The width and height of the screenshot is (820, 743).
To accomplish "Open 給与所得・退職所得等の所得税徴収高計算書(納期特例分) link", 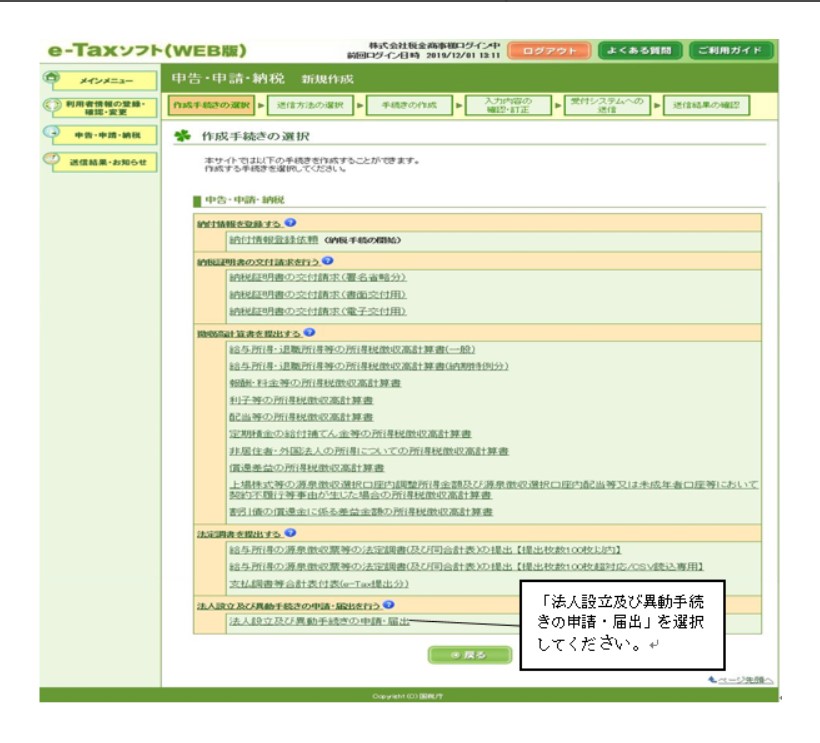I will tap(369, 366).
